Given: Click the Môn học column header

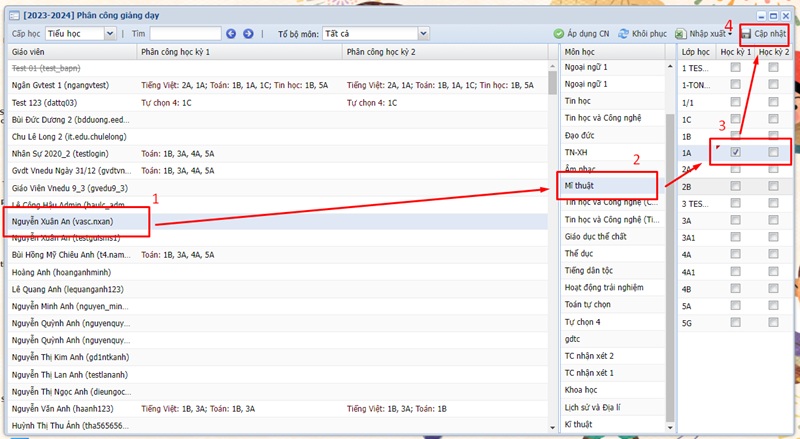Looking at the screenshot, I should [x=612, y=52].
